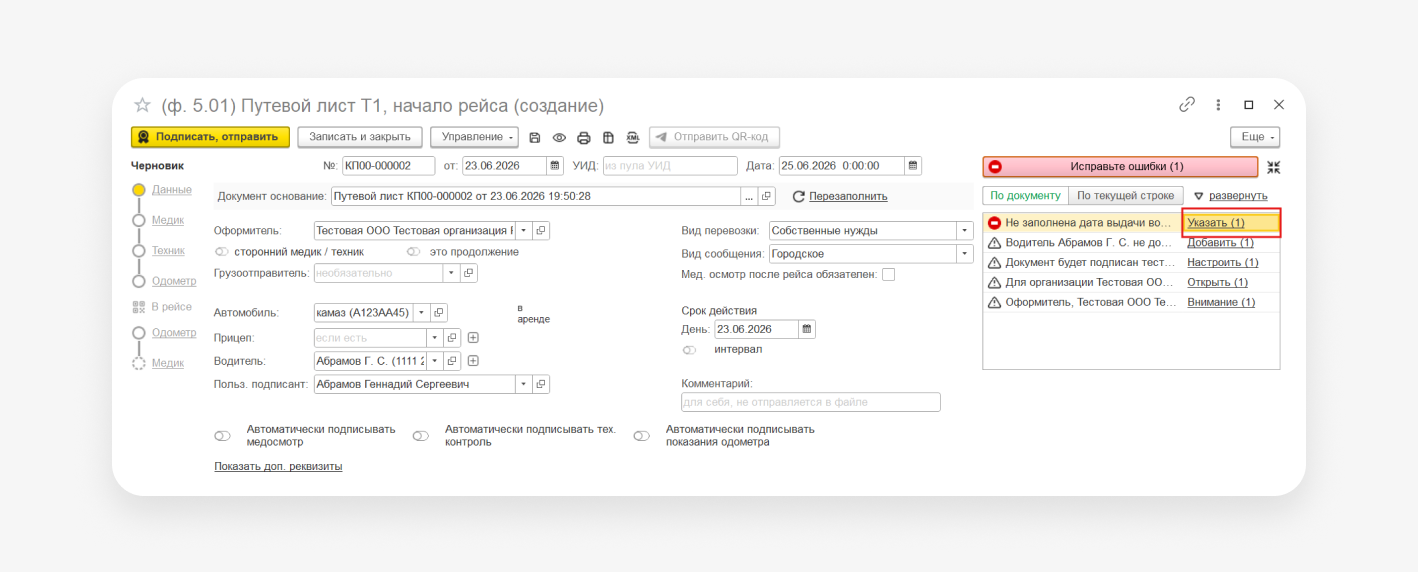Open calendar for 'День' validity field

[x=807, y=329]
